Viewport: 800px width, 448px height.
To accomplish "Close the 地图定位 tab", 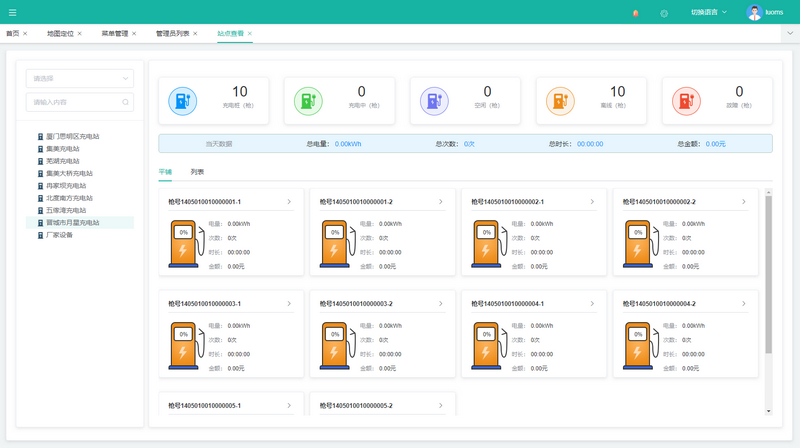I will 80,34.
